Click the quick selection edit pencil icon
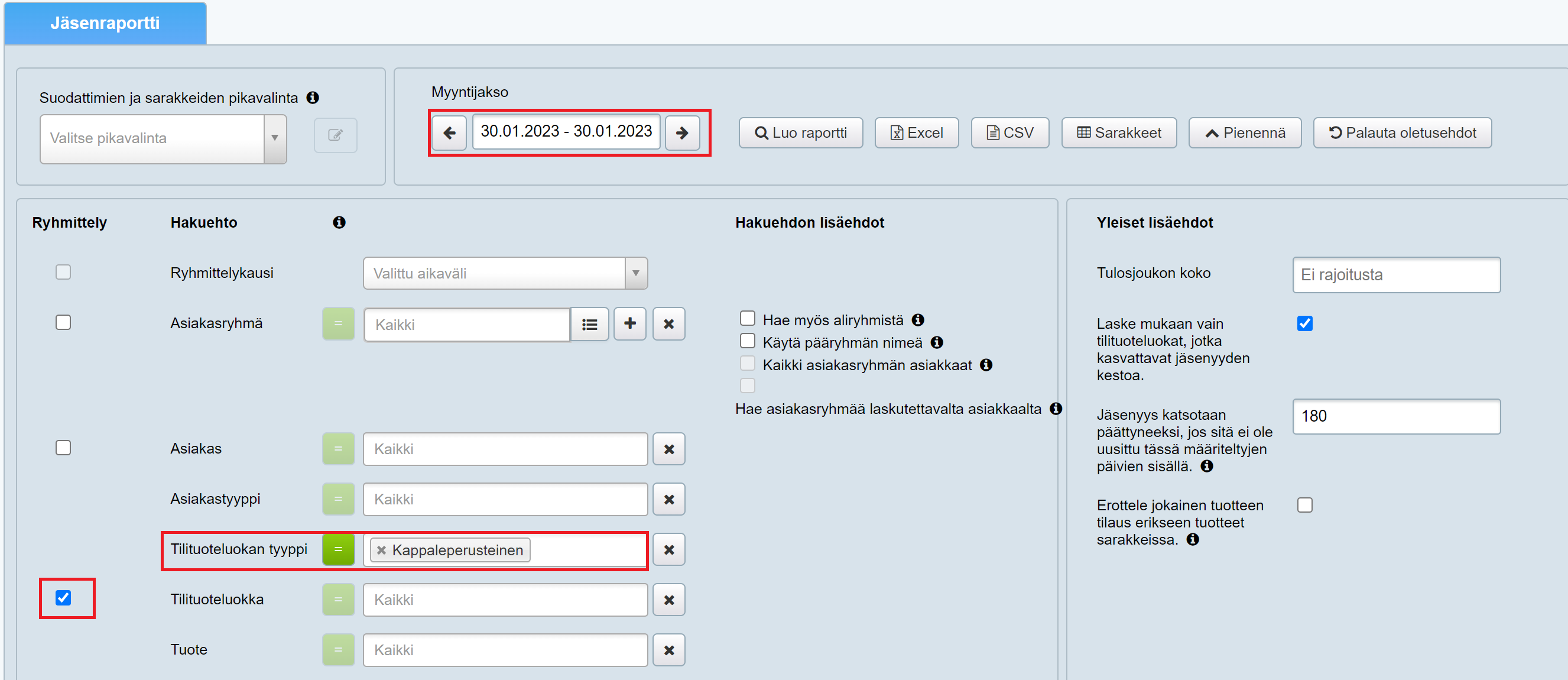 point(335,135)
